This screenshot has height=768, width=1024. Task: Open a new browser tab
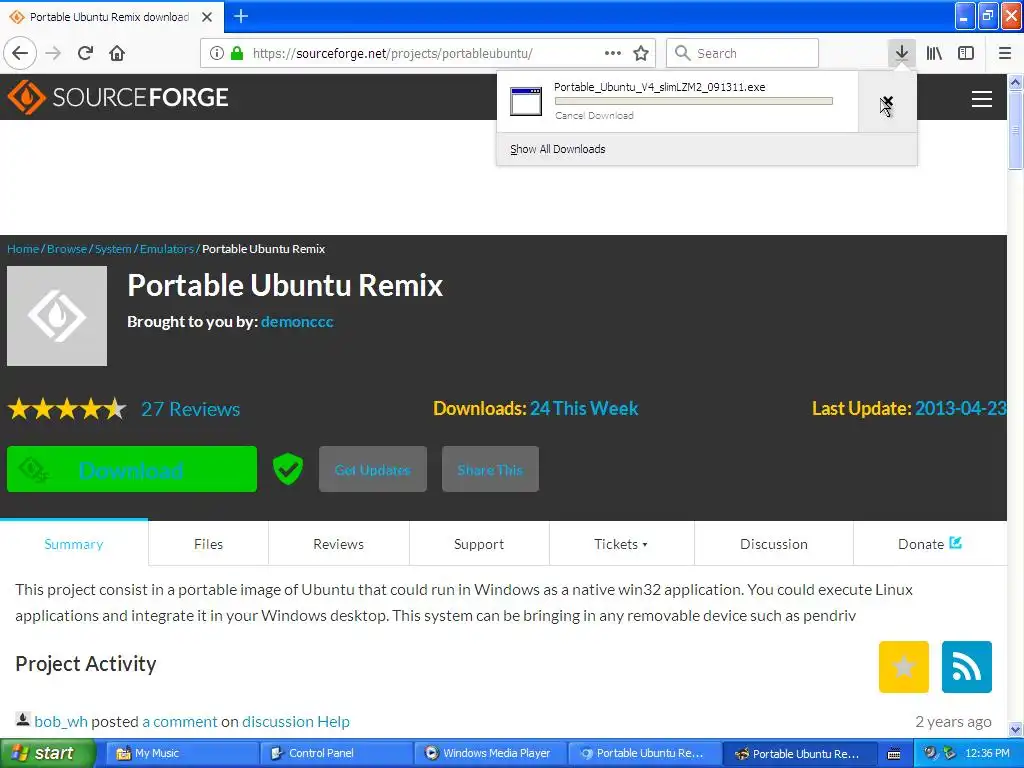tap(240, 16)
